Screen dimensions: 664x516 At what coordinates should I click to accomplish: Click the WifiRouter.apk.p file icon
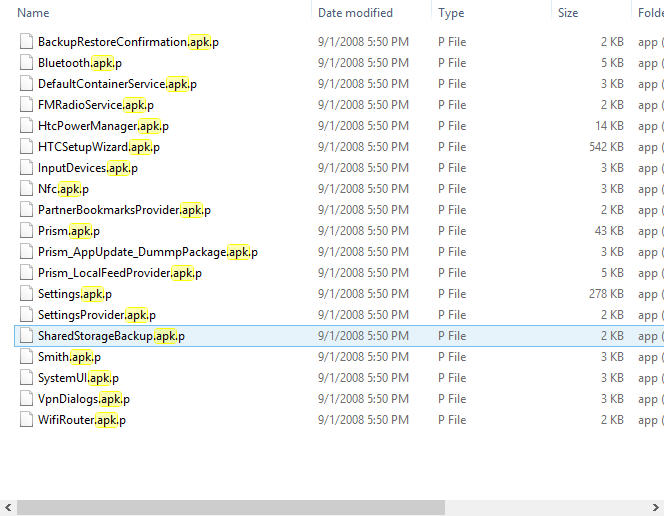tap(26, 419)
